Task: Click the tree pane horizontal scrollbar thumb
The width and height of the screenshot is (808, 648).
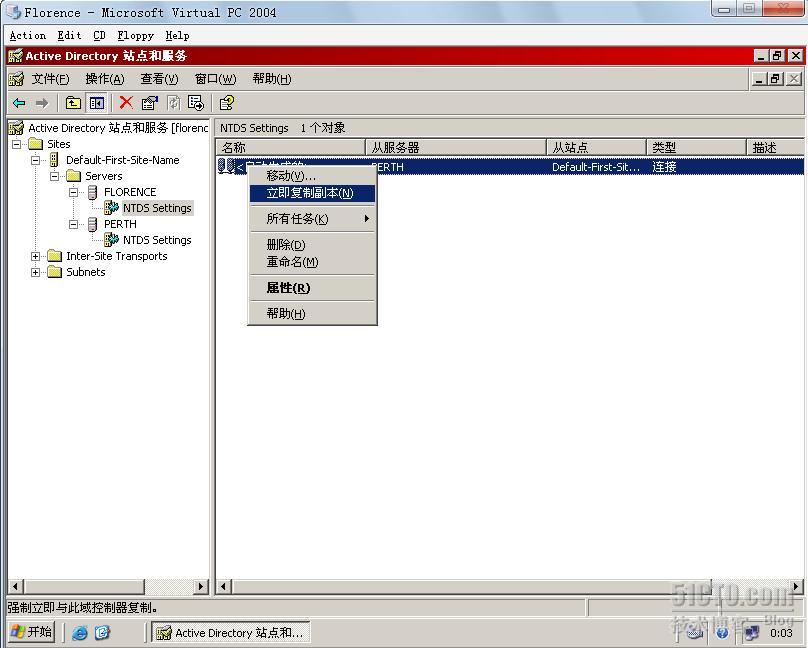Action: pos(85,586)
